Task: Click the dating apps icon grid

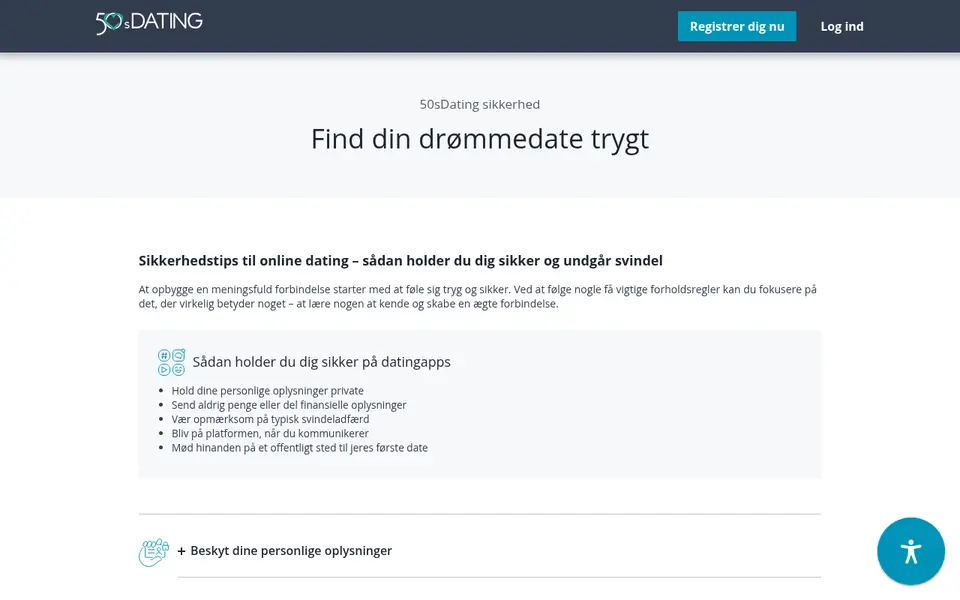Action: click(x=171, y=362)
